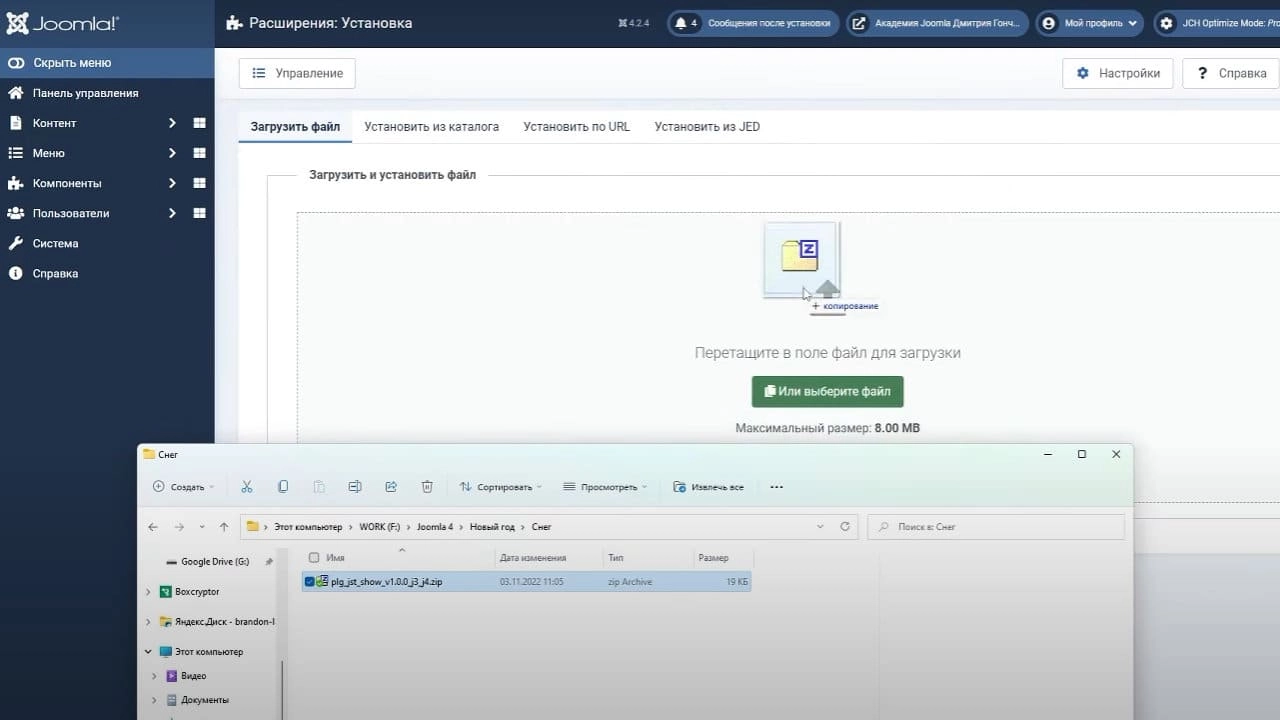Click the Rename icon in Explorer toolbar
Screen dimensions: 1280x720
tap(355, 487)
